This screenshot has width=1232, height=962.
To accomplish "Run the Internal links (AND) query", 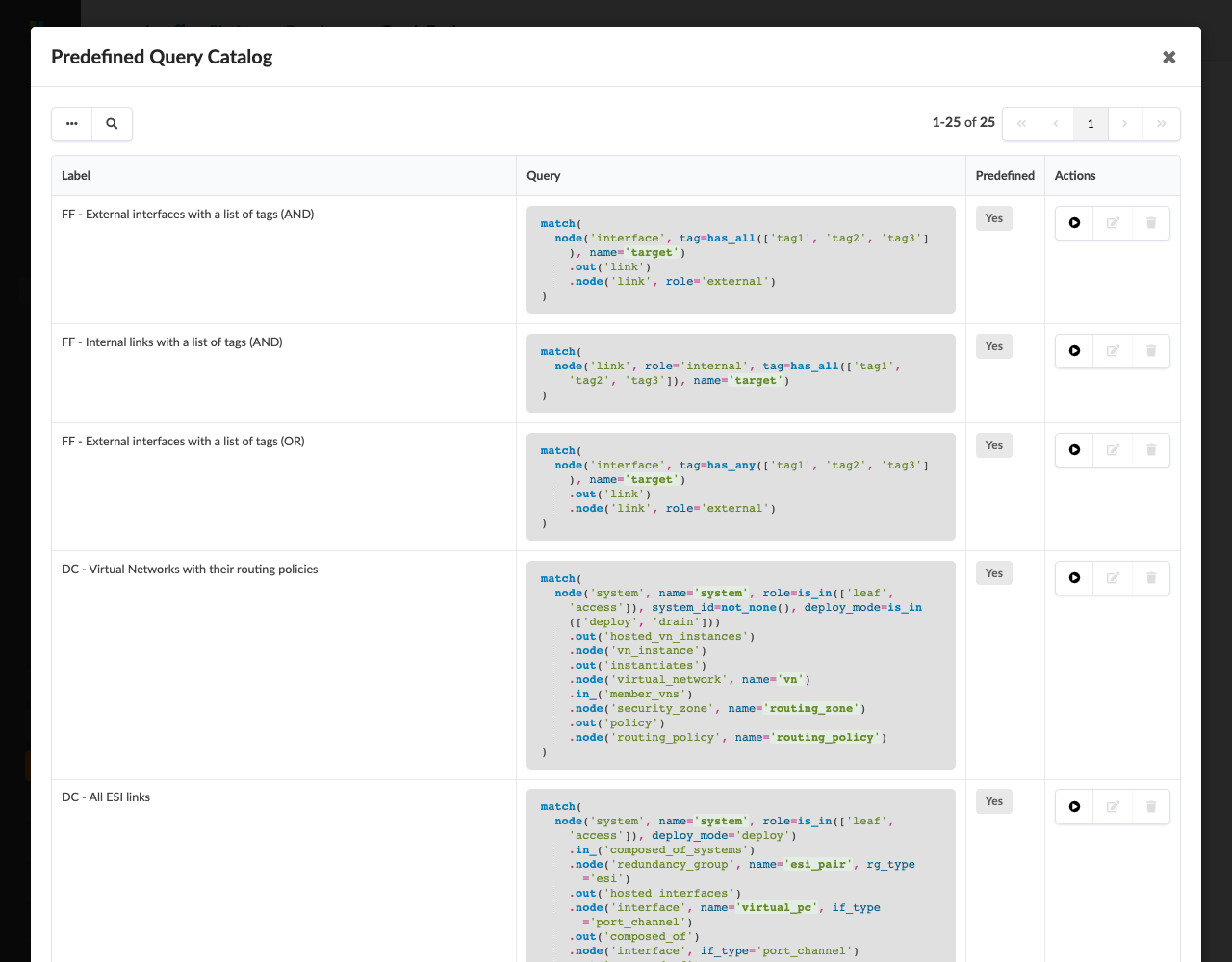I will coord(1074,351).
